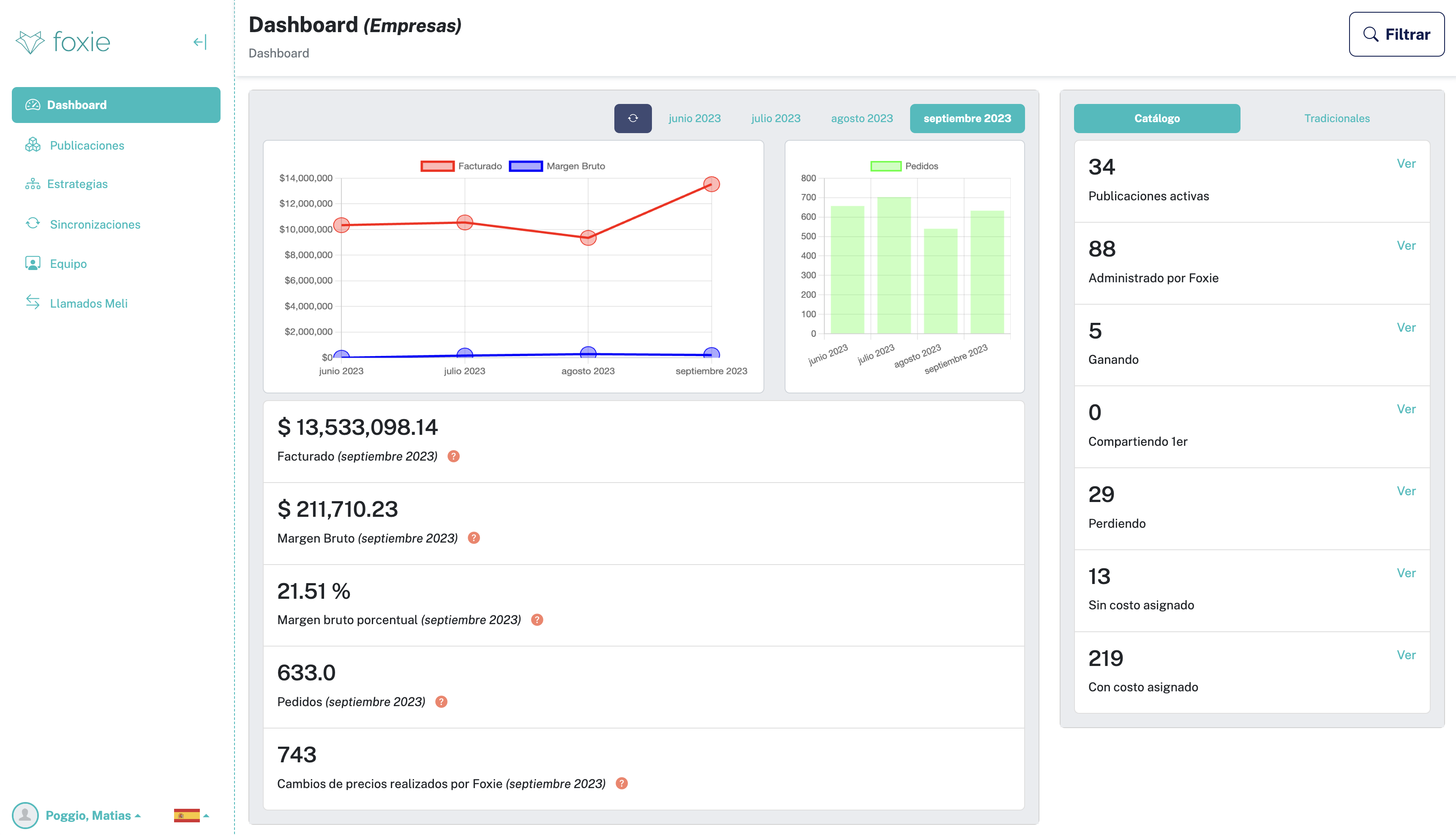The image size is (1456, 835).
Task: Open the Dashboard menu item
Action: point(116,105)
